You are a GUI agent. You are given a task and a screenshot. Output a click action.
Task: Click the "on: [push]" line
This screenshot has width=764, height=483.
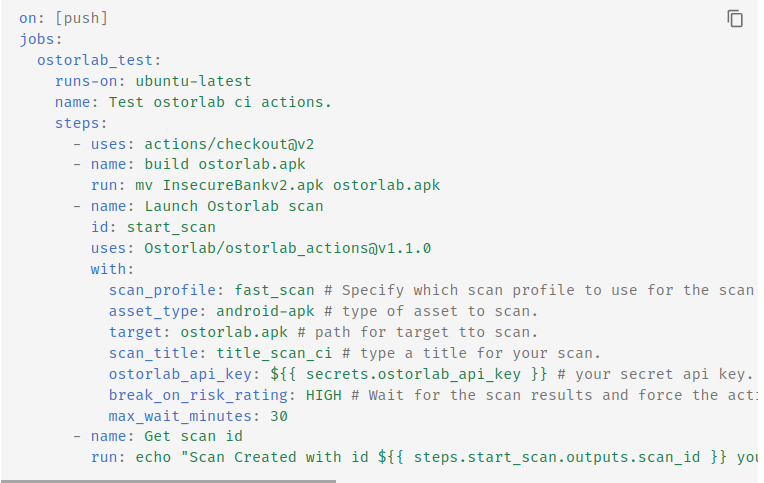(x=63, y=18)
